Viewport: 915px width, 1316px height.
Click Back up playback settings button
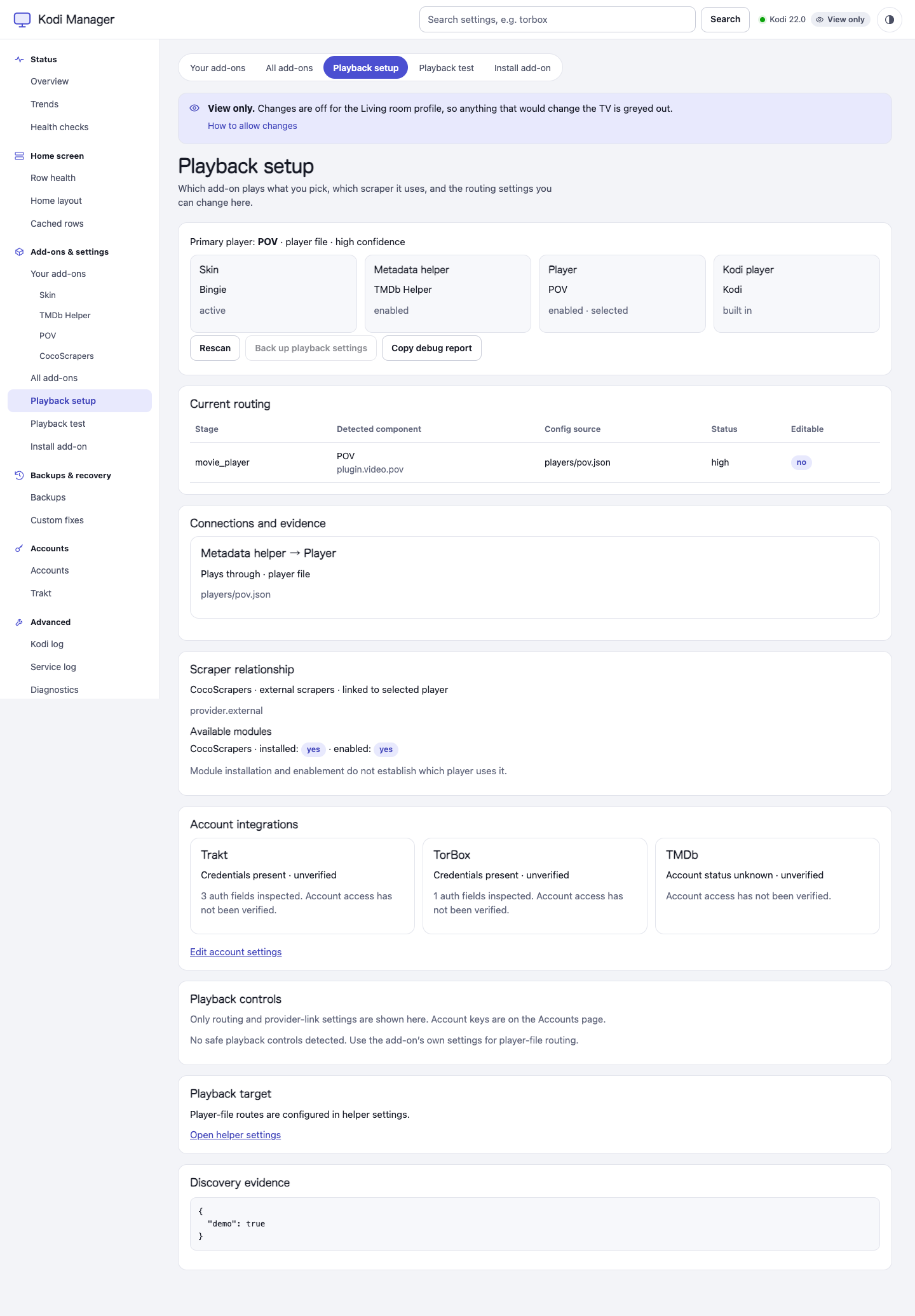coord(311,348)
